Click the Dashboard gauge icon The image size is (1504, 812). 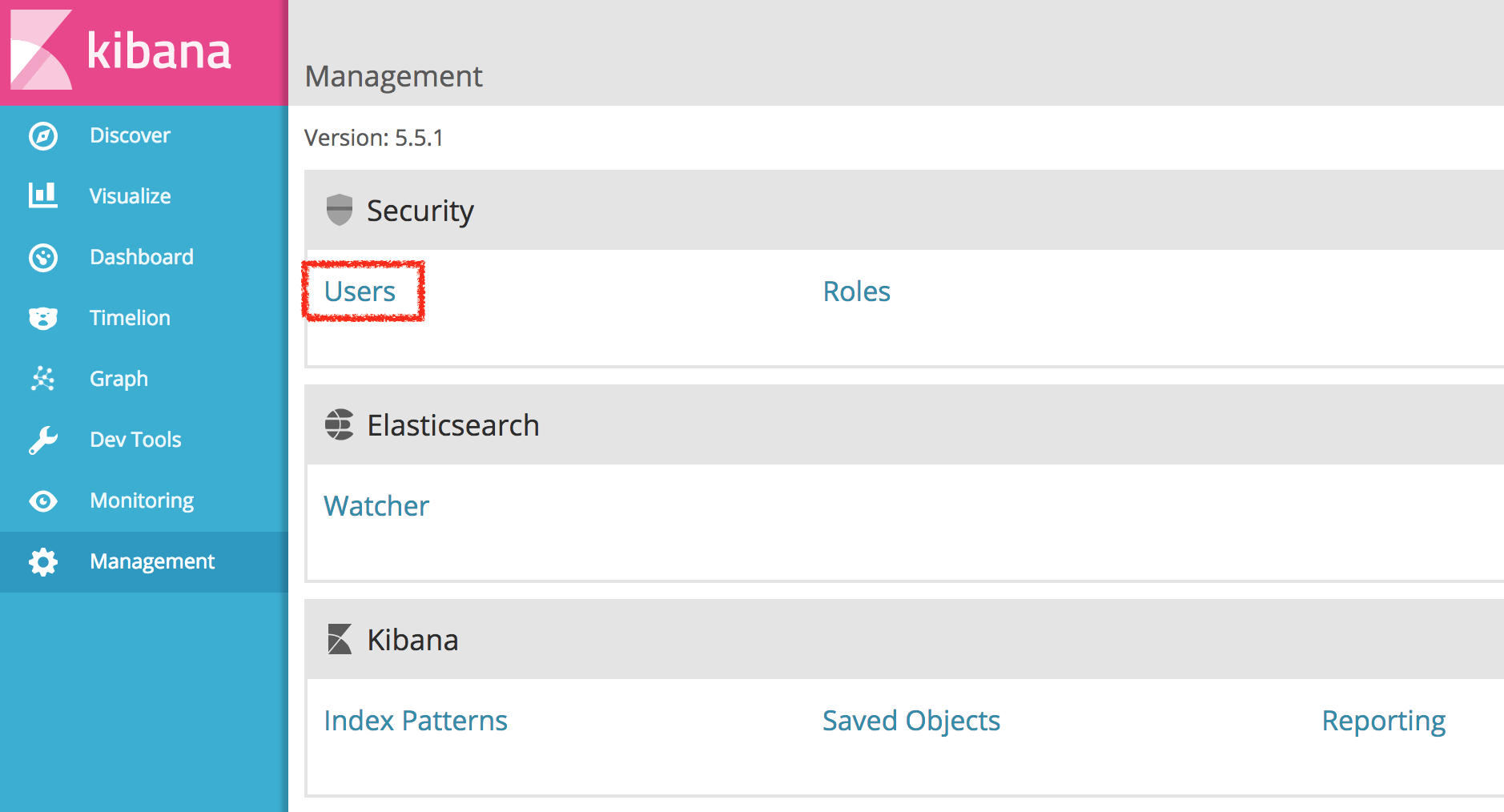coord(43,257)
